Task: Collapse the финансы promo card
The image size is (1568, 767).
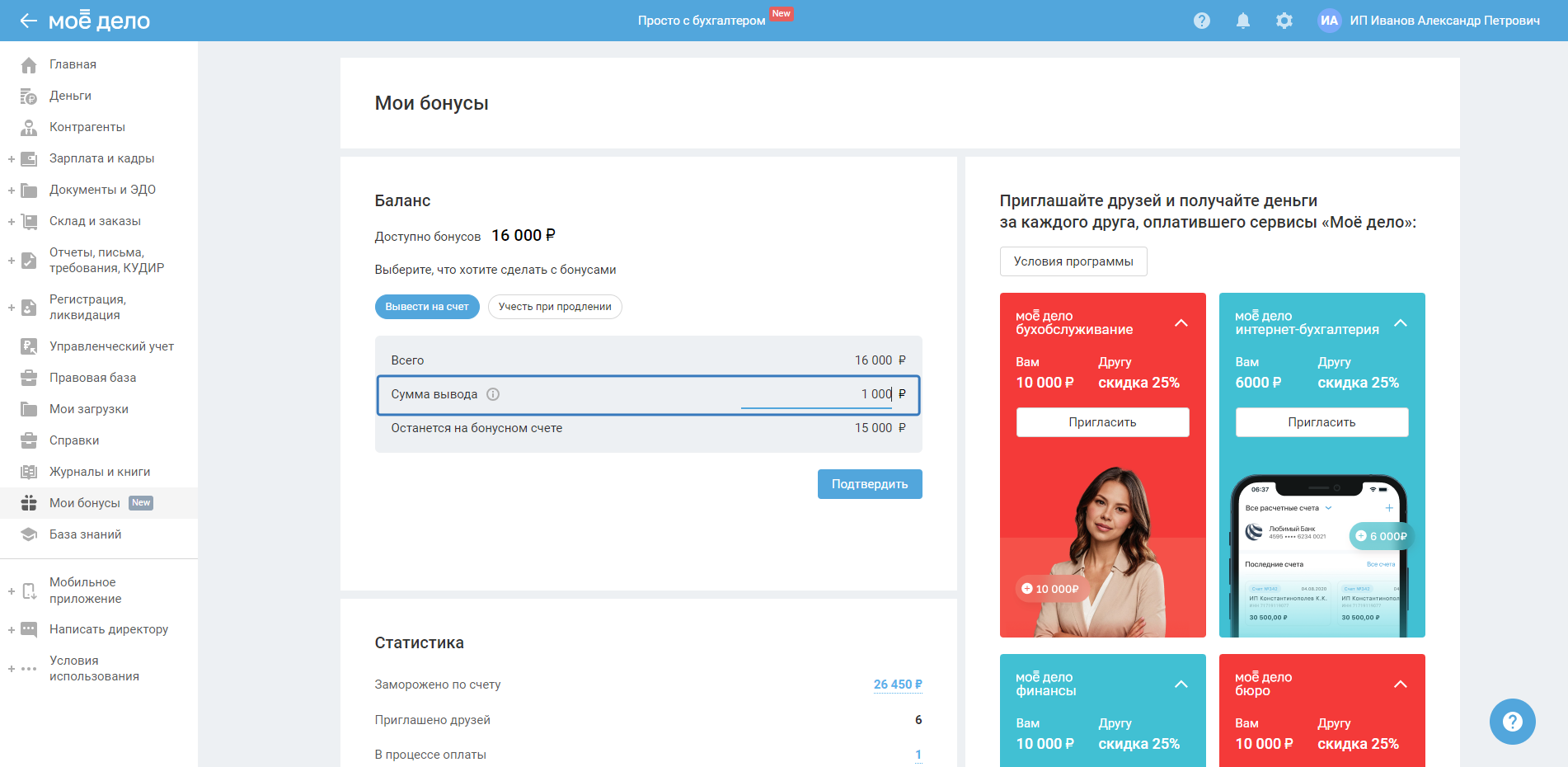Action: [1181, 684]
